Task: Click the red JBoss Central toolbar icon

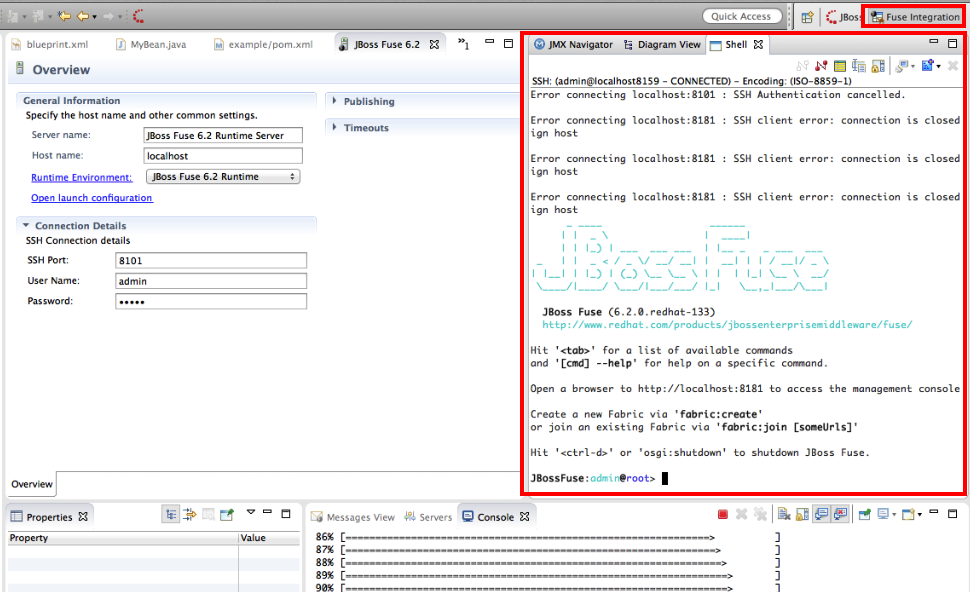Action: pyautogui.click(x=139, y=16)
